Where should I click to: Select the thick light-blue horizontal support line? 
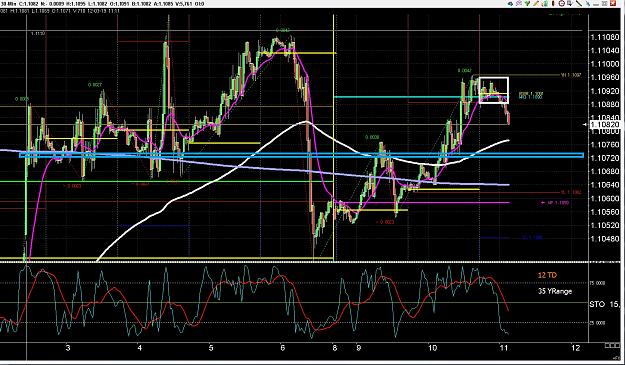302,155
